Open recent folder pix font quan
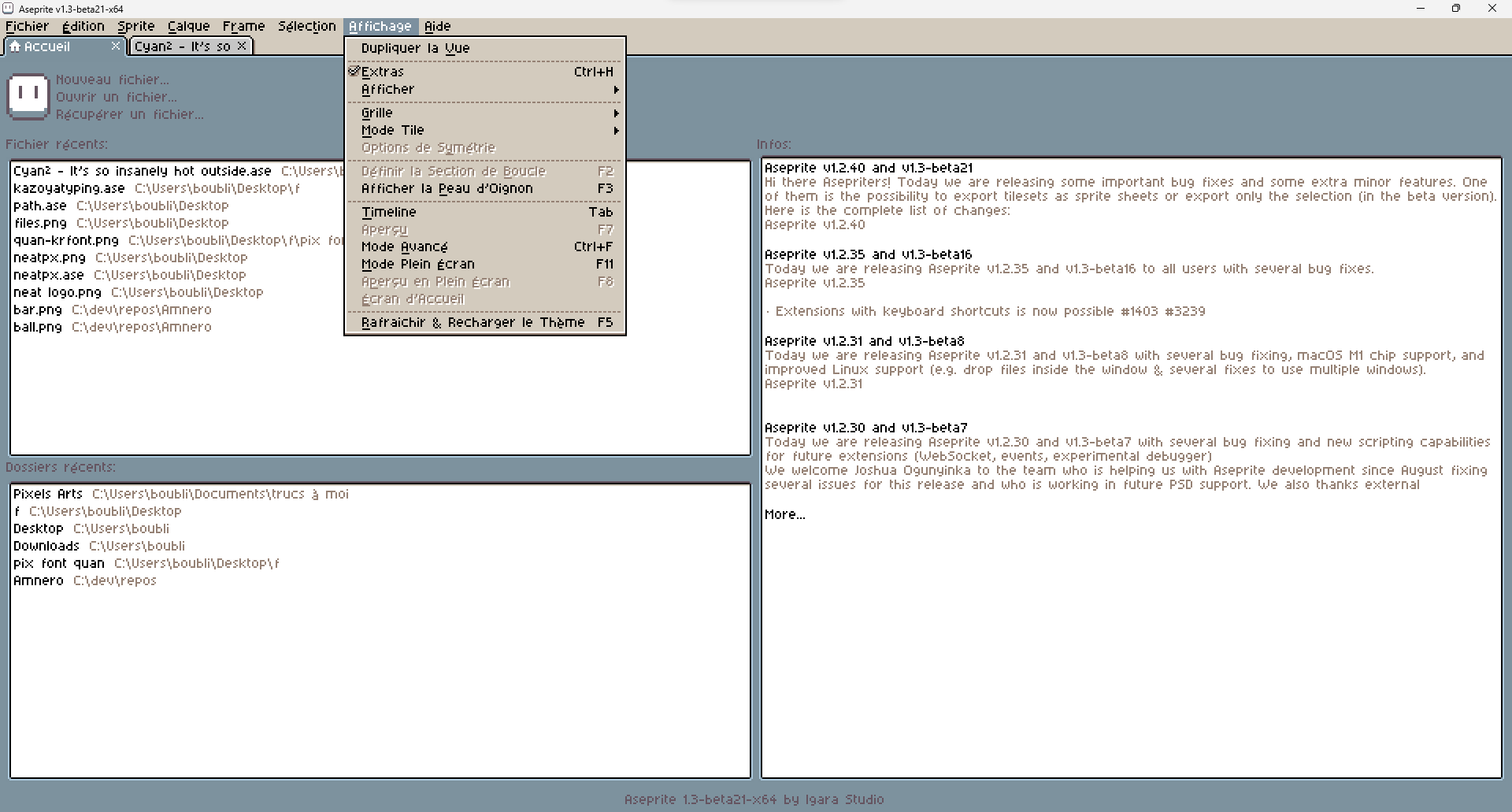This screenshot has width=1512, height=812. coord(380,563)
